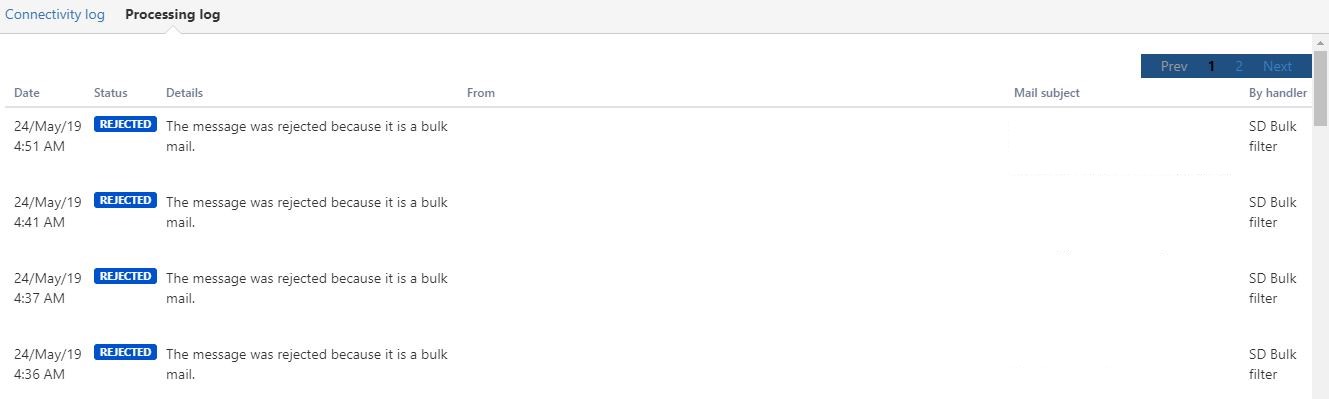Click bulk mail details of 4:36 AM row
The image size is (1329, 399).
coord(307,364)
